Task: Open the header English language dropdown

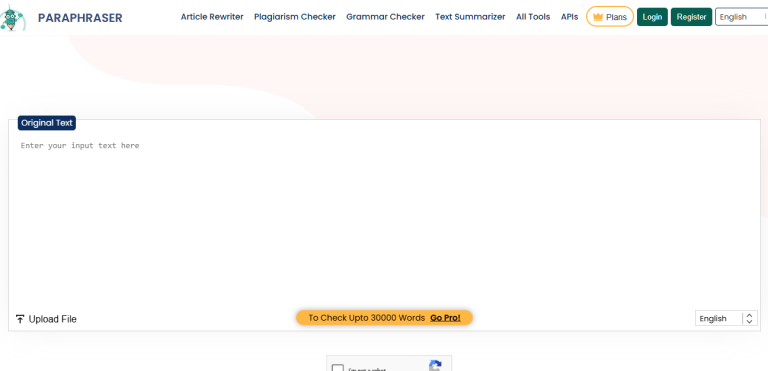Action: click(742, 17)
